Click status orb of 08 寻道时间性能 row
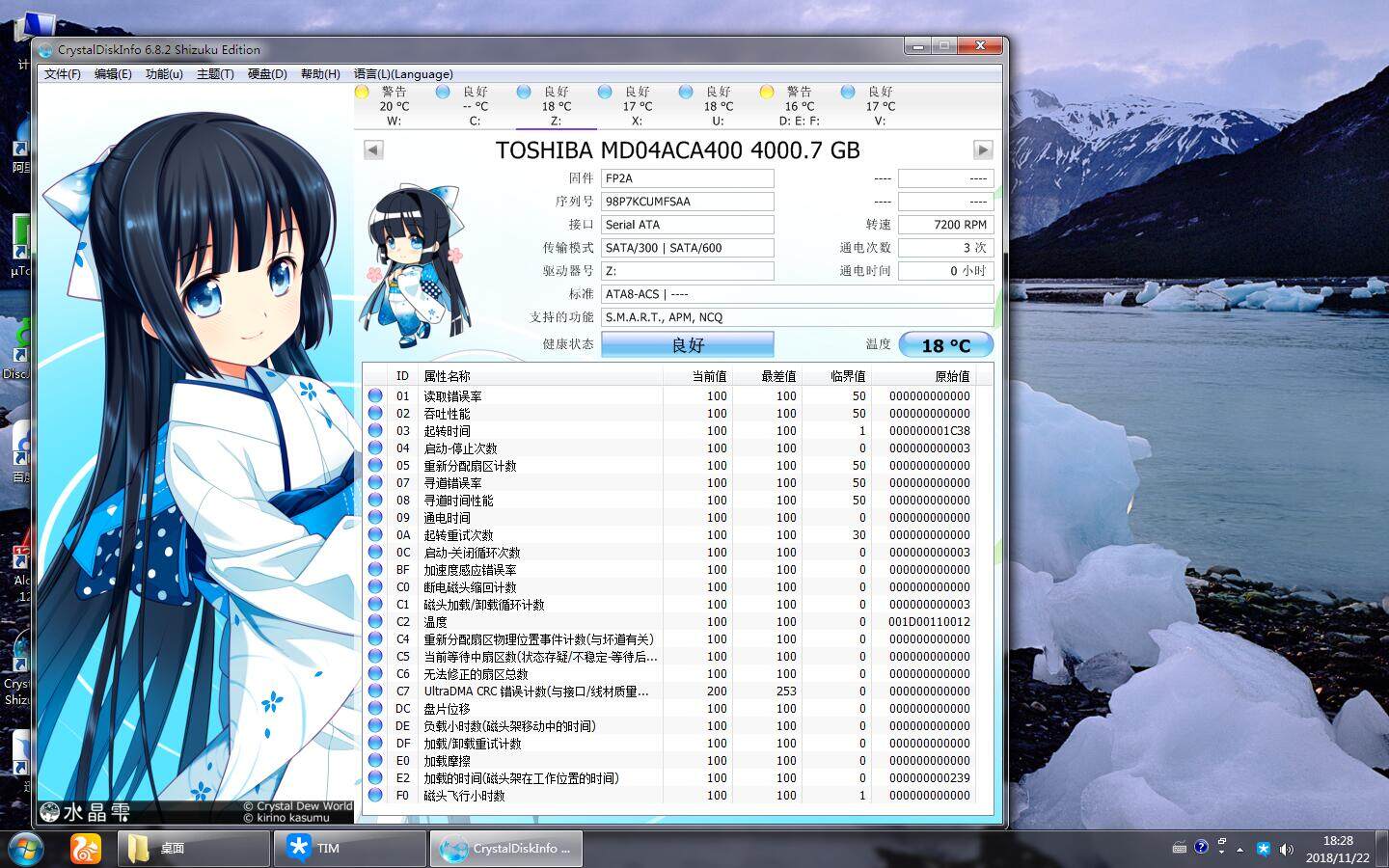The height and width of the screenshot is (868, 1389). tap(375, 501)
